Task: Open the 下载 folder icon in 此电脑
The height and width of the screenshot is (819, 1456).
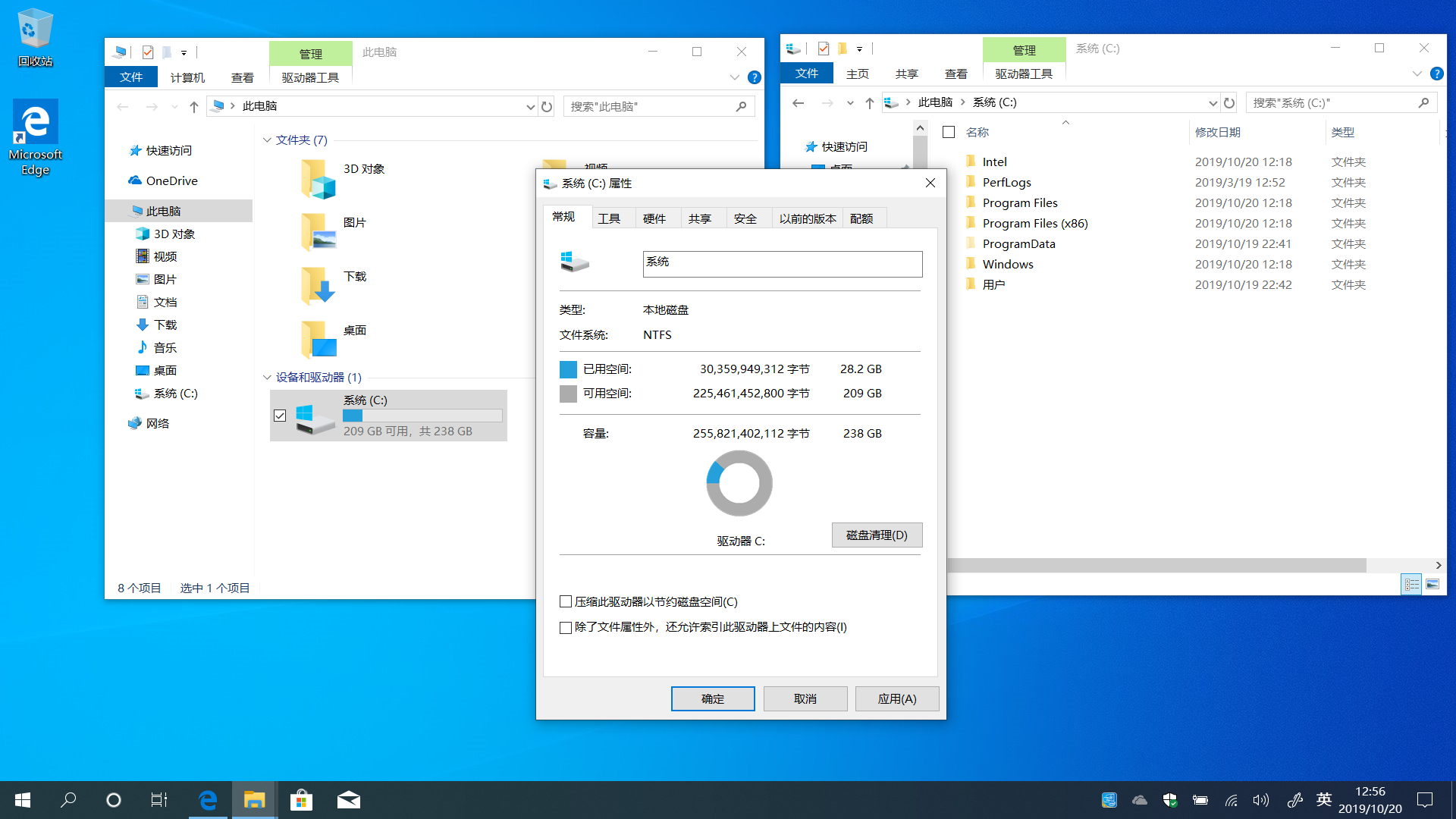Action: [x=318, y=286]
